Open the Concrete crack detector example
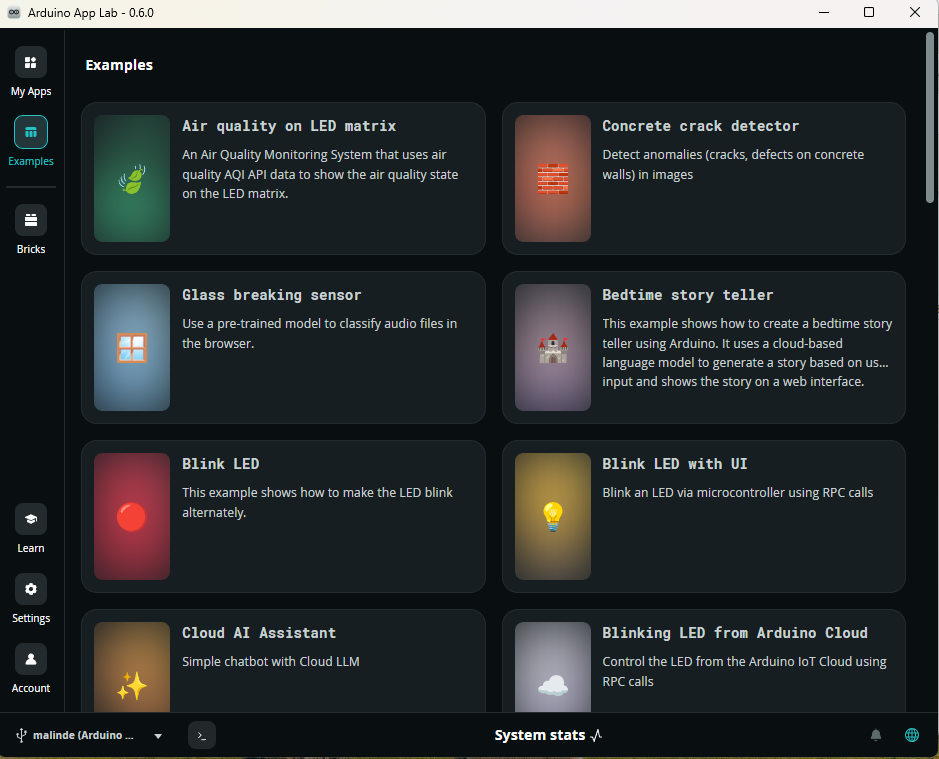 click(x=700, y=127)
